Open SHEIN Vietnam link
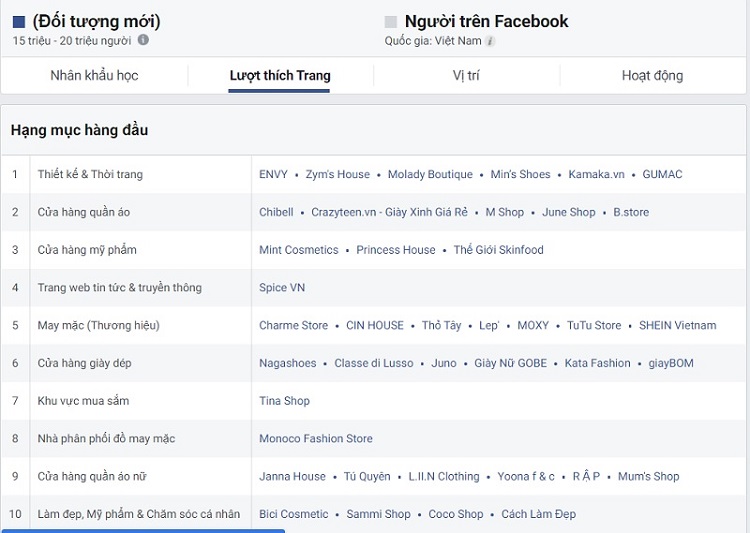The height and width of the screenshot is (533, 750). (678, 325)
